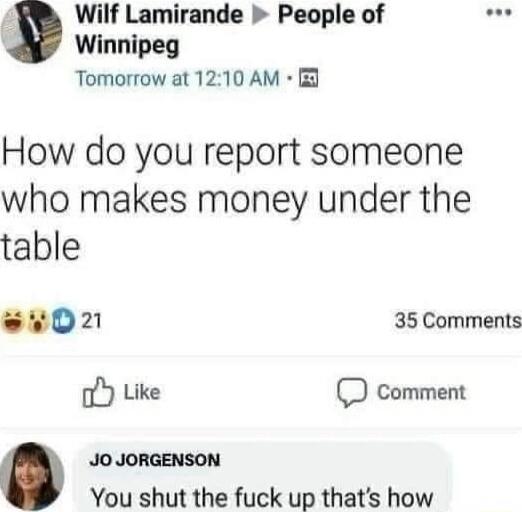Image resolution: width=522 pixels, height=512 pixels.
Task: Click the group privacy icon next to timestamp
Action: point(309,79)
